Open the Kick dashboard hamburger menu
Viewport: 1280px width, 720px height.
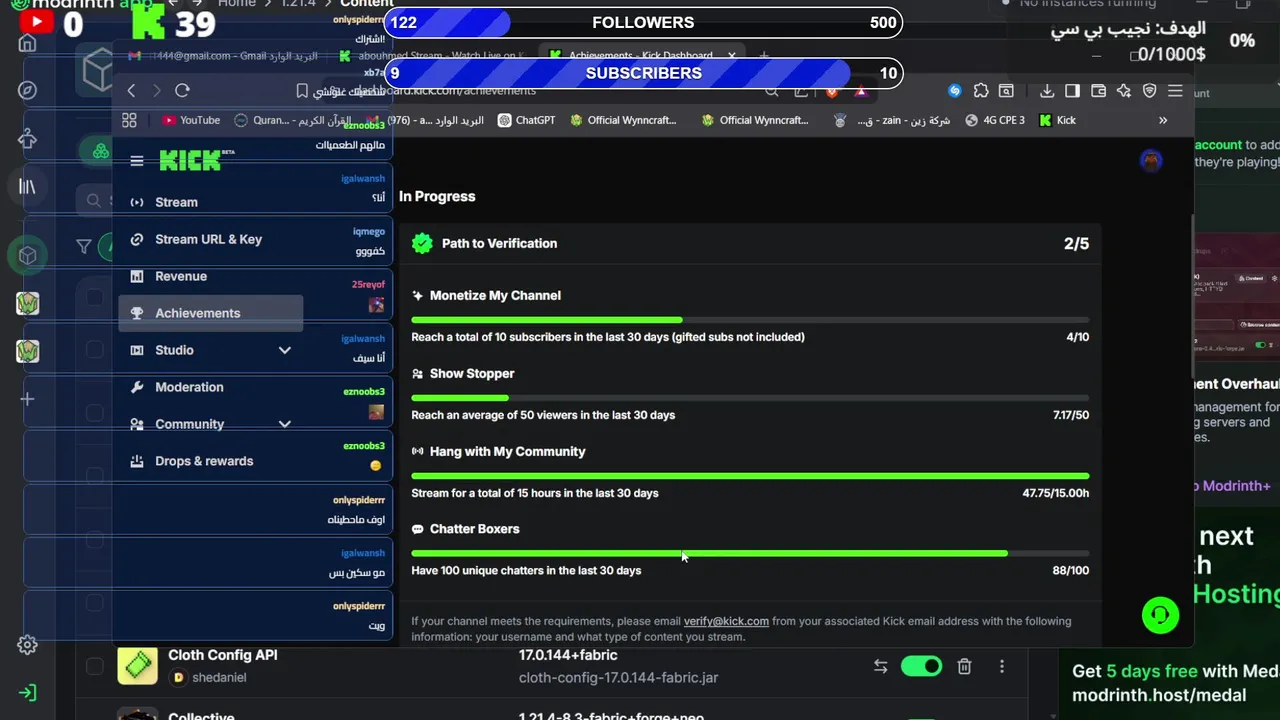(x=137, y=161)
